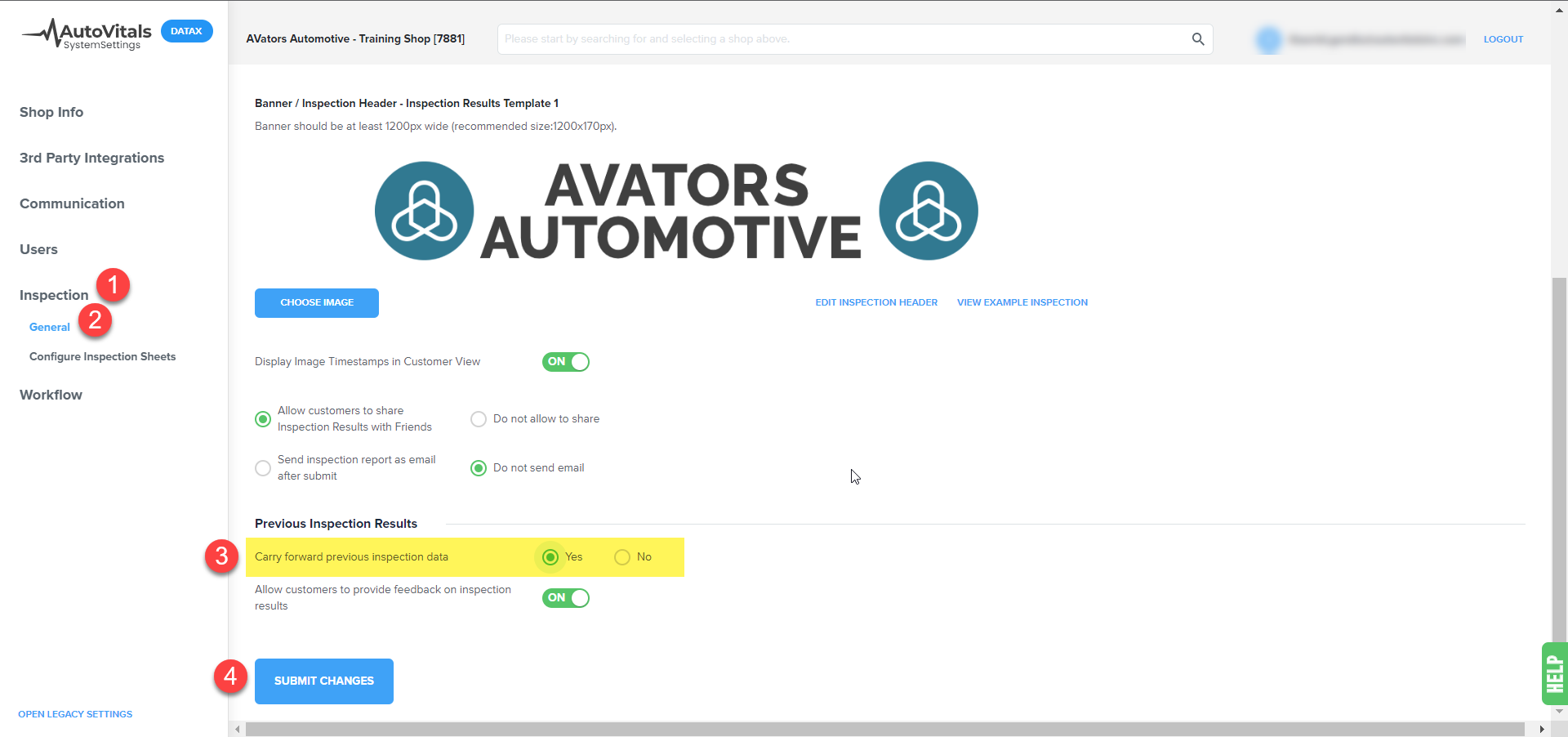Click the AVators Automotive Training Shop title
The image size is (1568, 737).
[355, 38]
